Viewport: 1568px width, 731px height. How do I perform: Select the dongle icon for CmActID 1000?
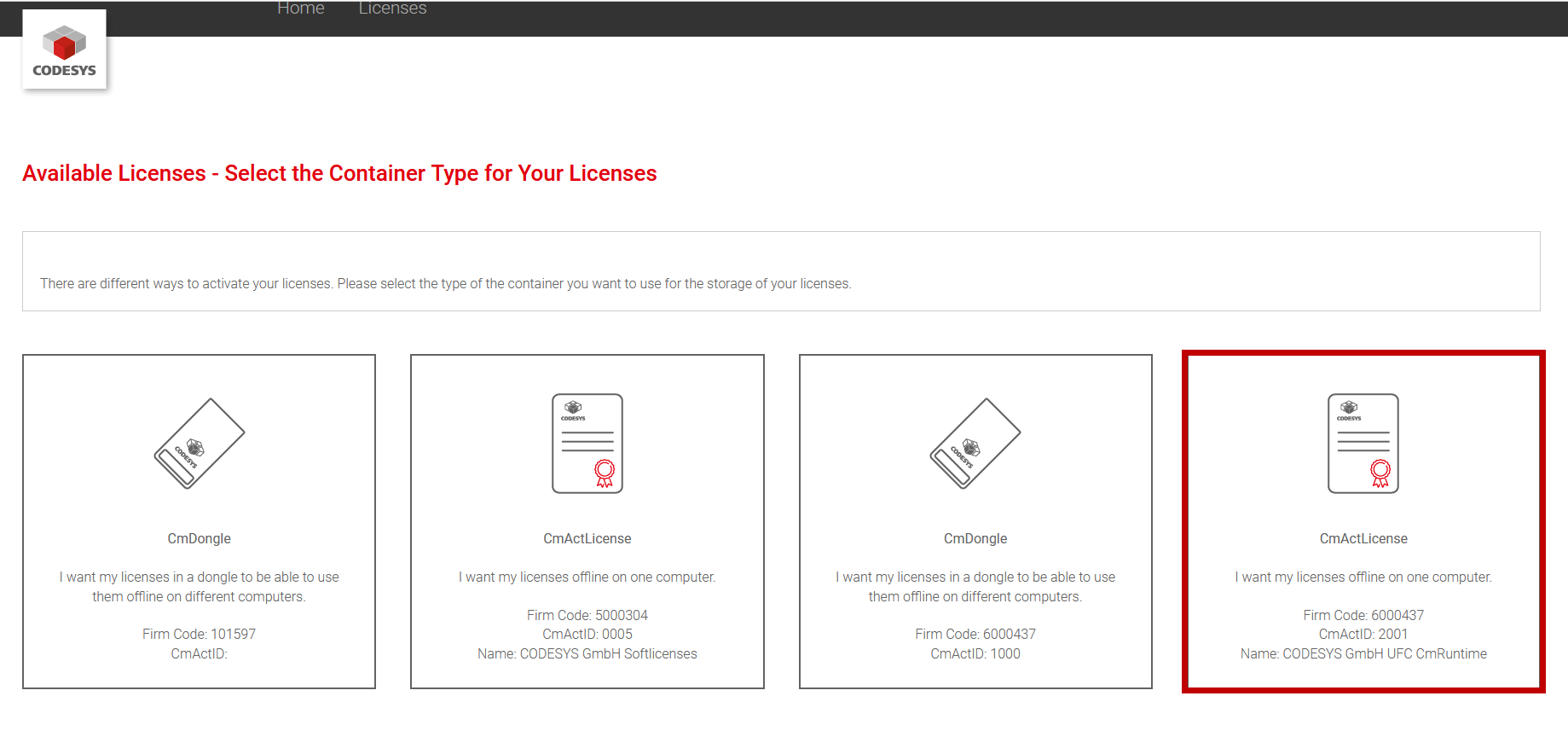coord(975,444)
